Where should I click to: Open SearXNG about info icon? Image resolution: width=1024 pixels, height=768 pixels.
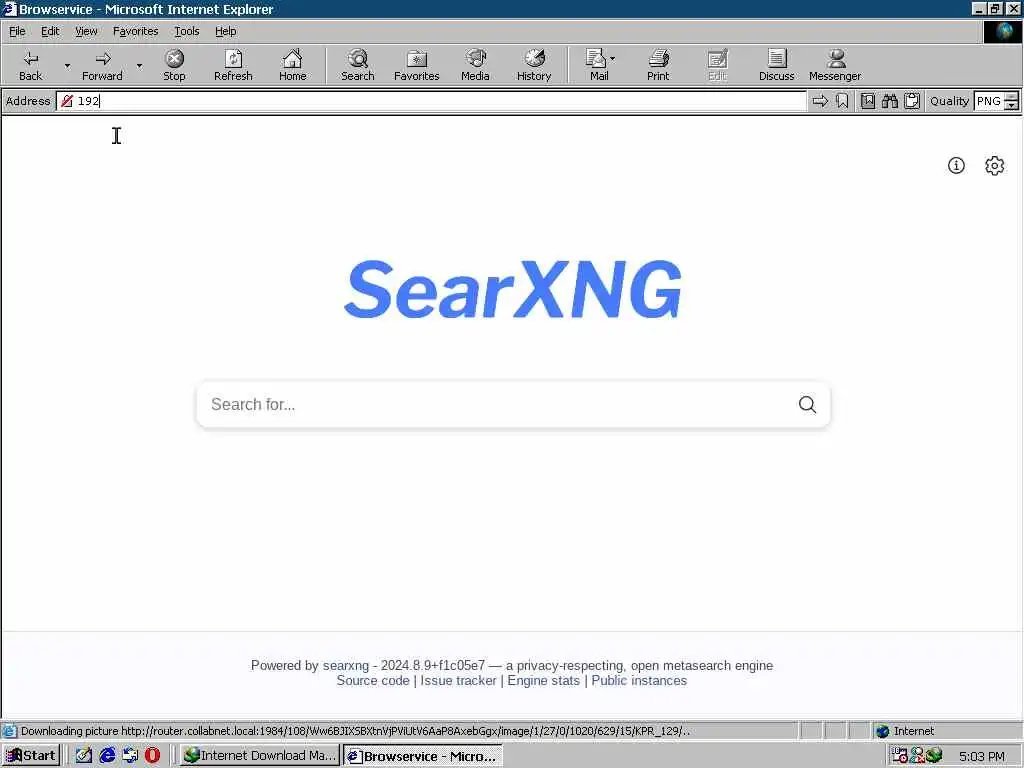point(956,166)
